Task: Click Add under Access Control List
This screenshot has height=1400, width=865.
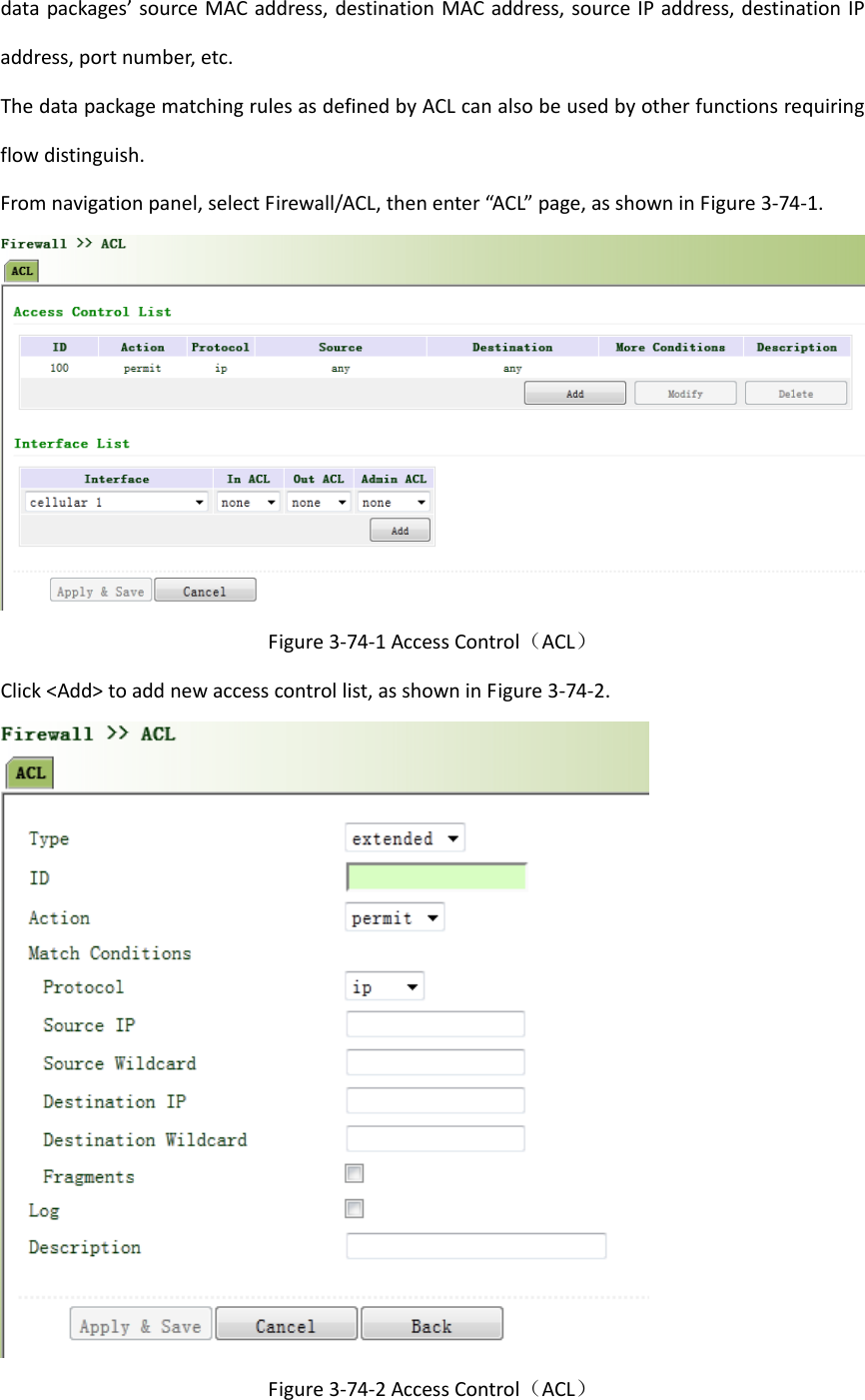Action: click(574, 392)
